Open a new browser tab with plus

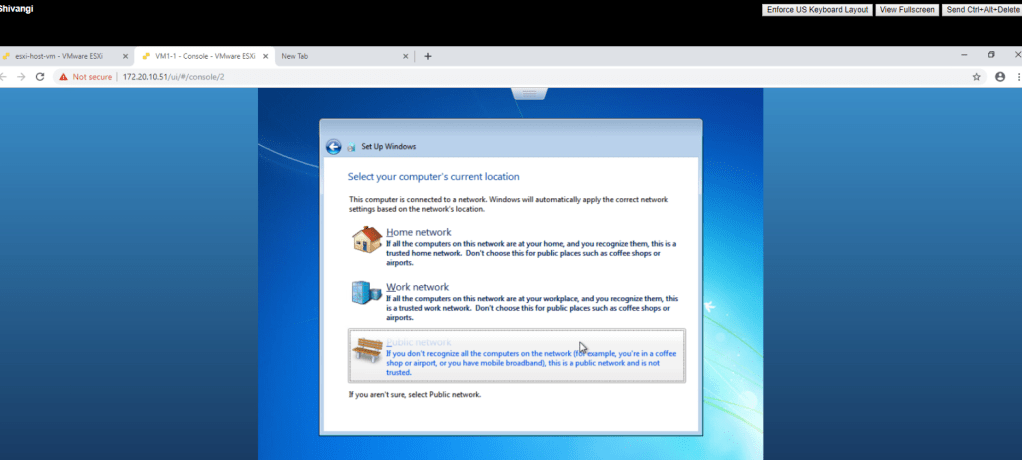428,56
